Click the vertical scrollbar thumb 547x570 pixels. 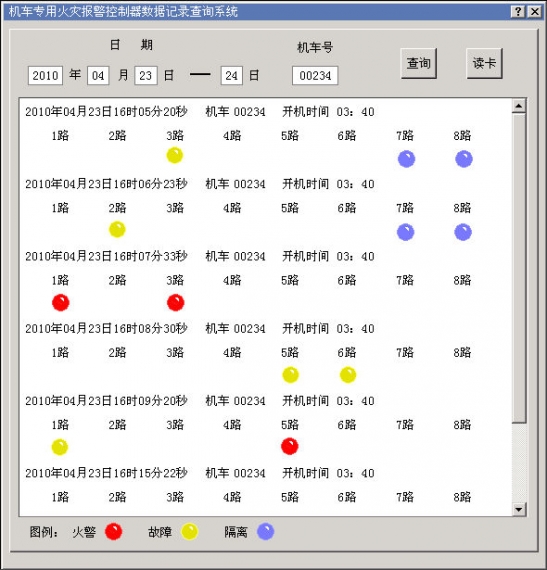(519, 268)
